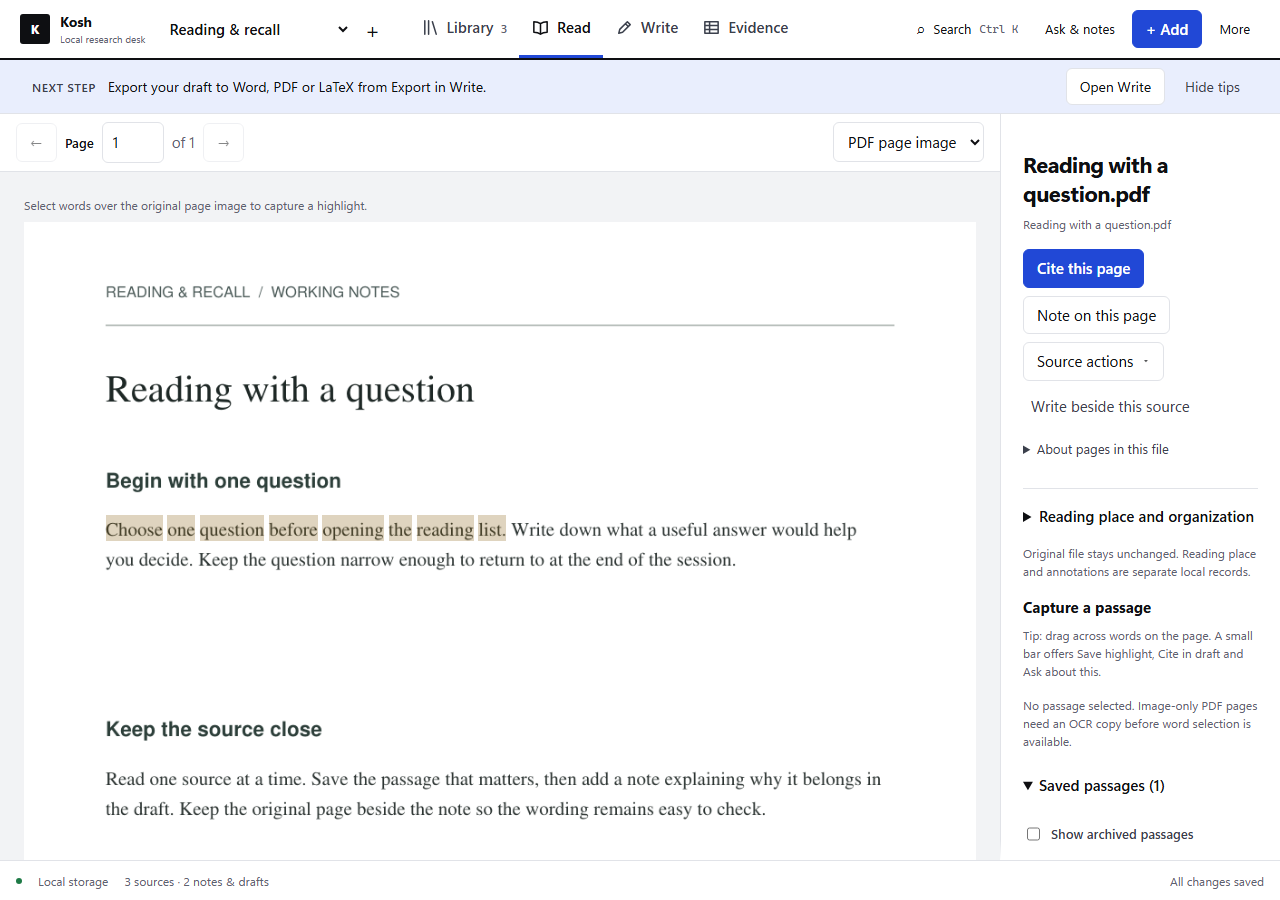Viewport: 1280px width, 900px height.
Task: Click Cite this page button
Action: pyautogui.click(x=1083, y=268)
